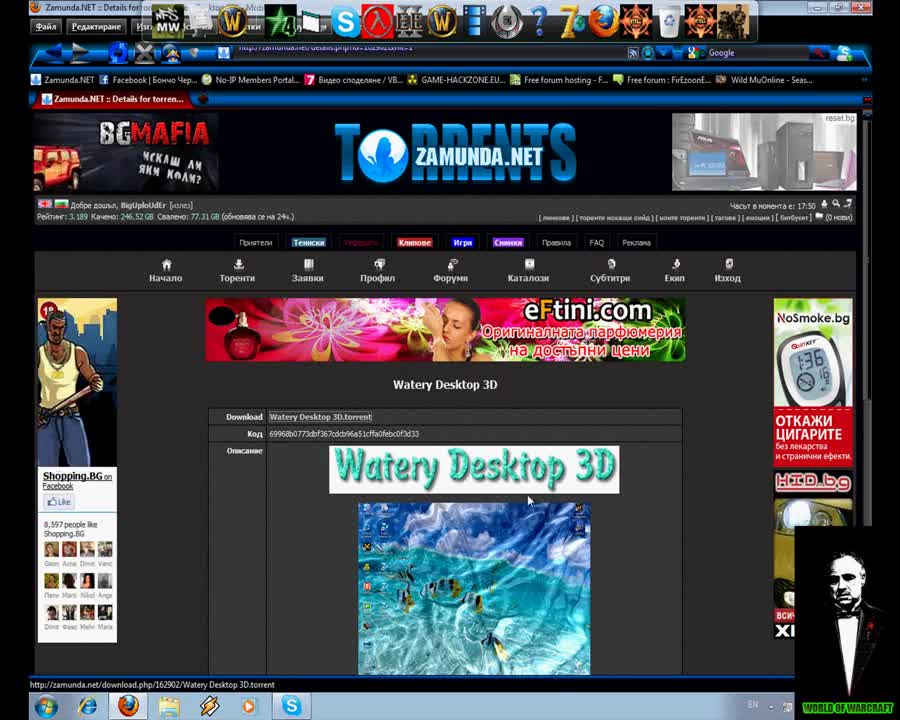The image size is (900, 720).
Task: Open the Тениски tab link
Action: click(x=309, y=242)
